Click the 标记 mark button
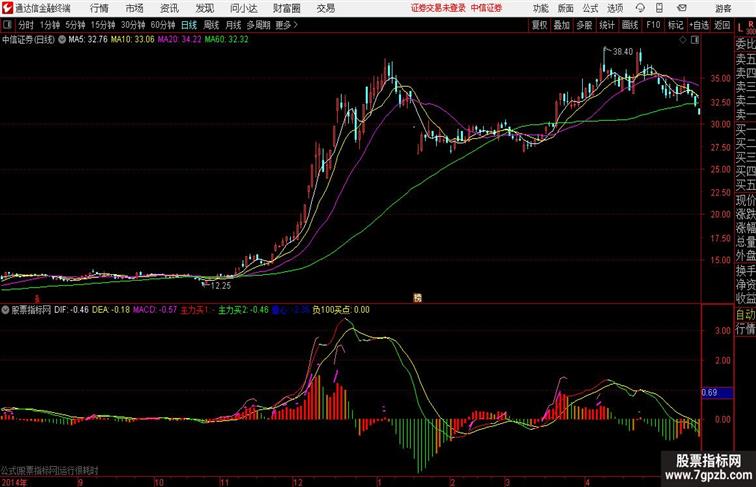Viewport: 756px width, 487px height. click(x=675, y=25)
